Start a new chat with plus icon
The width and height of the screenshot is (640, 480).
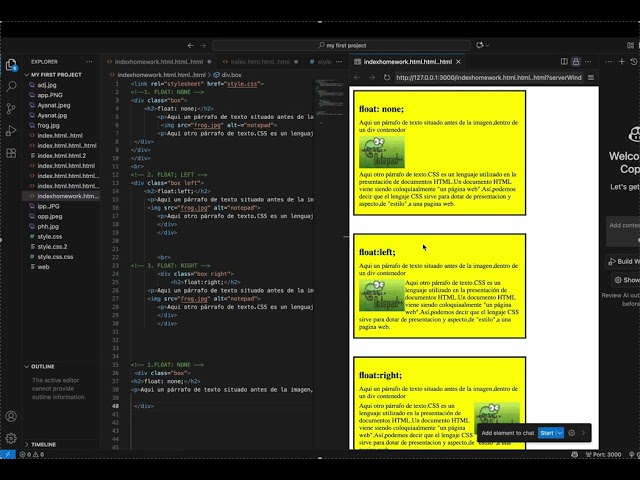622,62
